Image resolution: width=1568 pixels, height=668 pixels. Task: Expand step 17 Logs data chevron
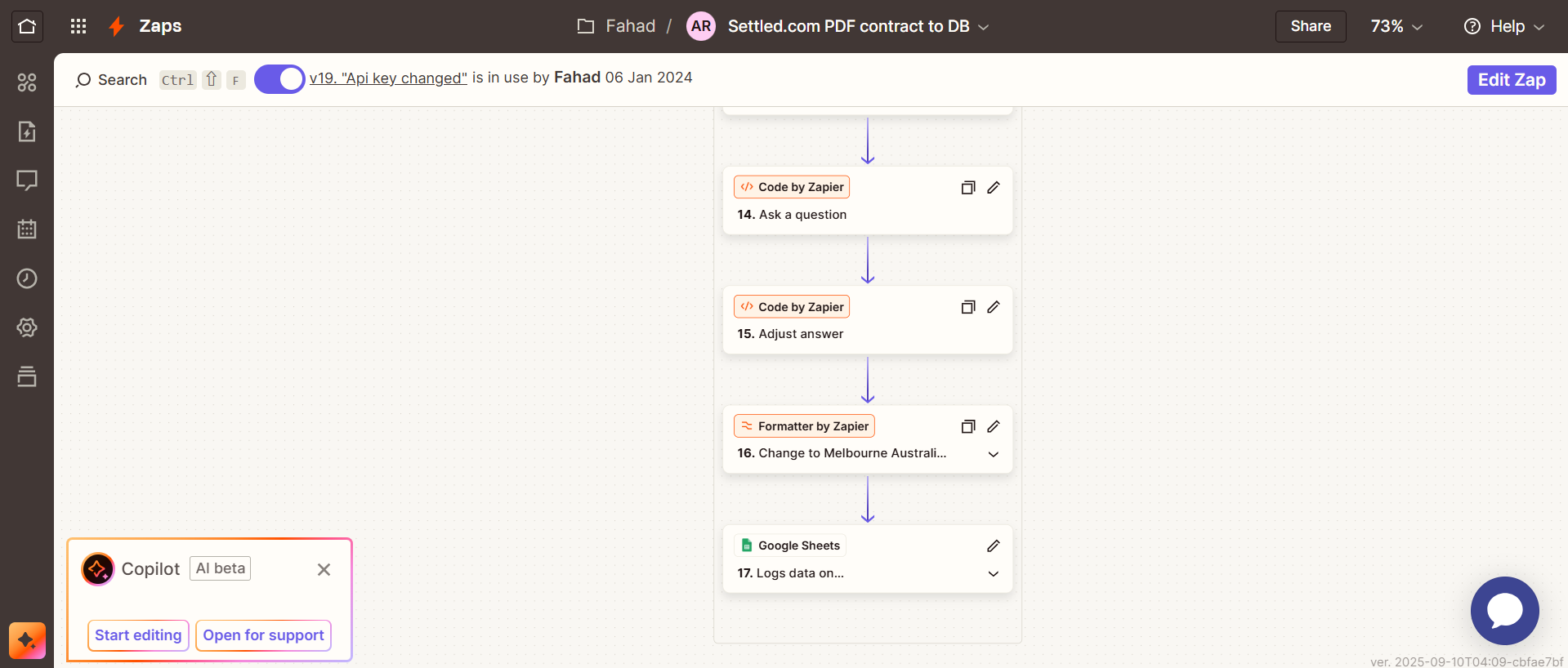993,574
